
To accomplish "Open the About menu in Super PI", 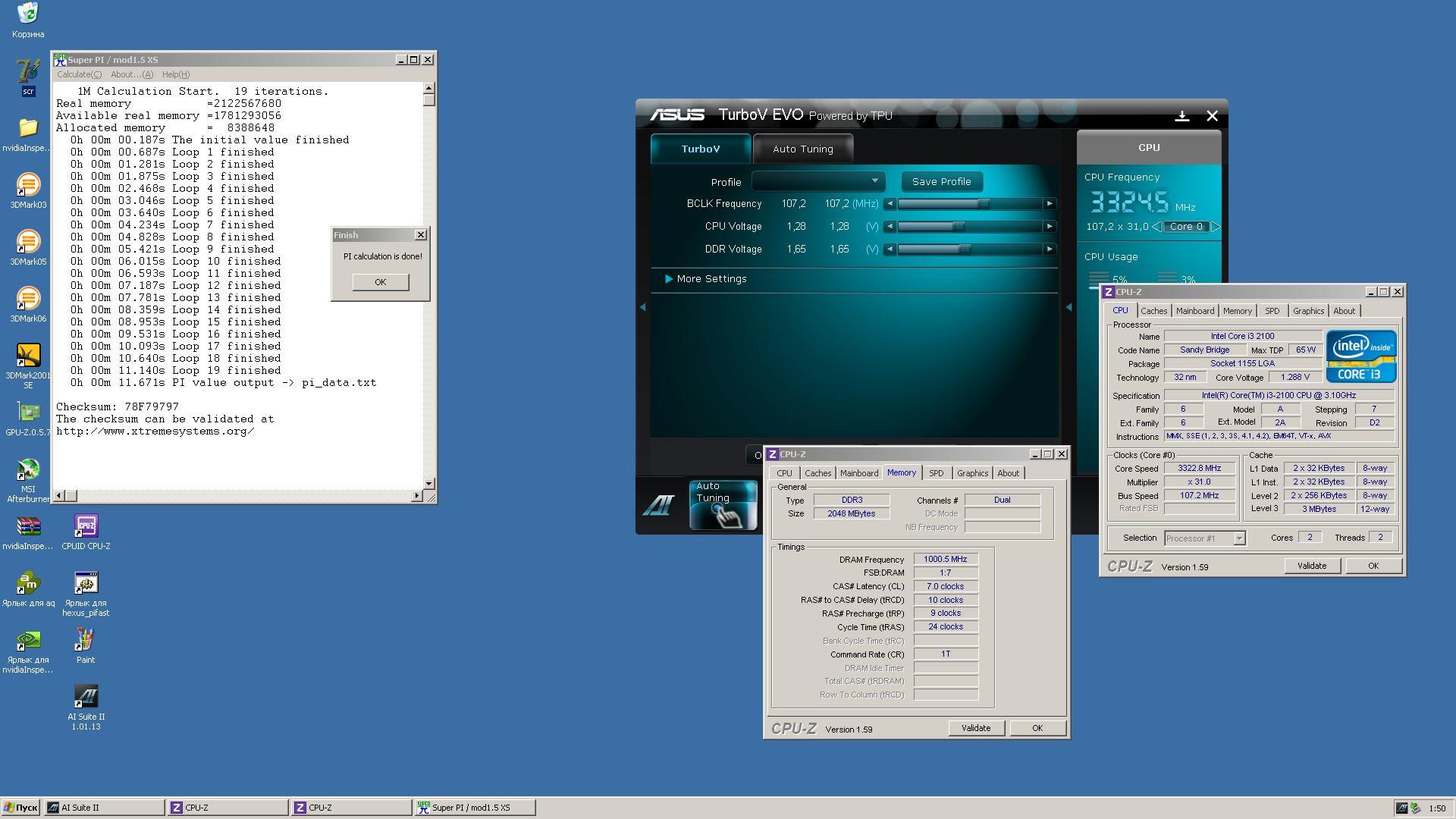I will (x=132, y=74).
